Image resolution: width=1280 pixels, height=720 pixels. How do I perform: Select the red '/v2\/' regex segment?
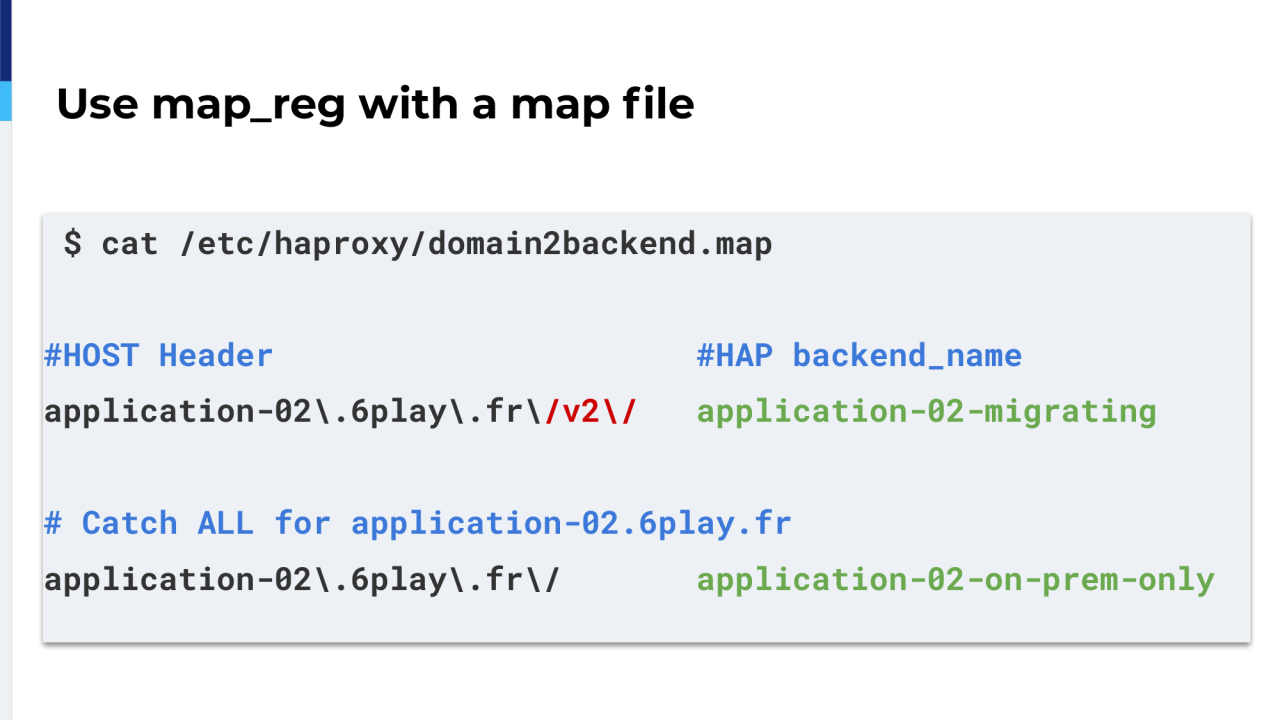(592, 411)
